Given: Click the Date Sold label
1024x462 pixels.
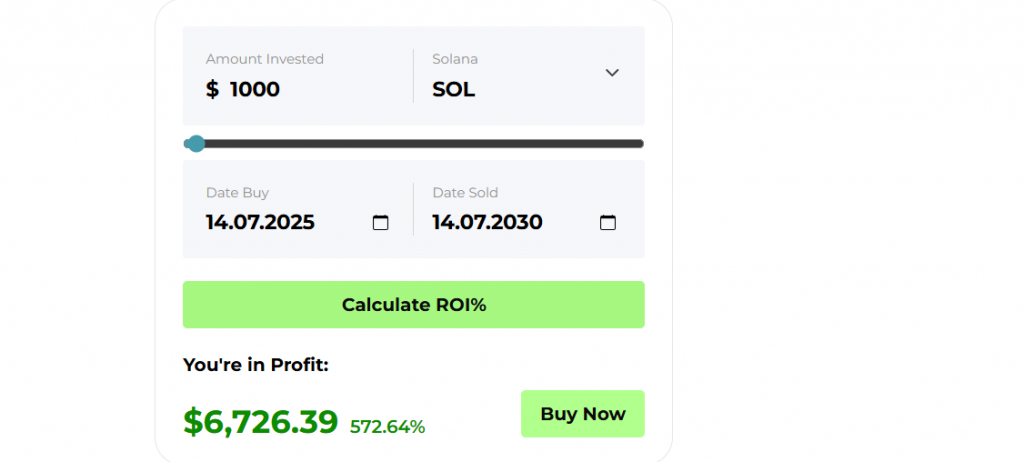Looking at the screenshot, I should pyautogui.click(x=465, y=193).
